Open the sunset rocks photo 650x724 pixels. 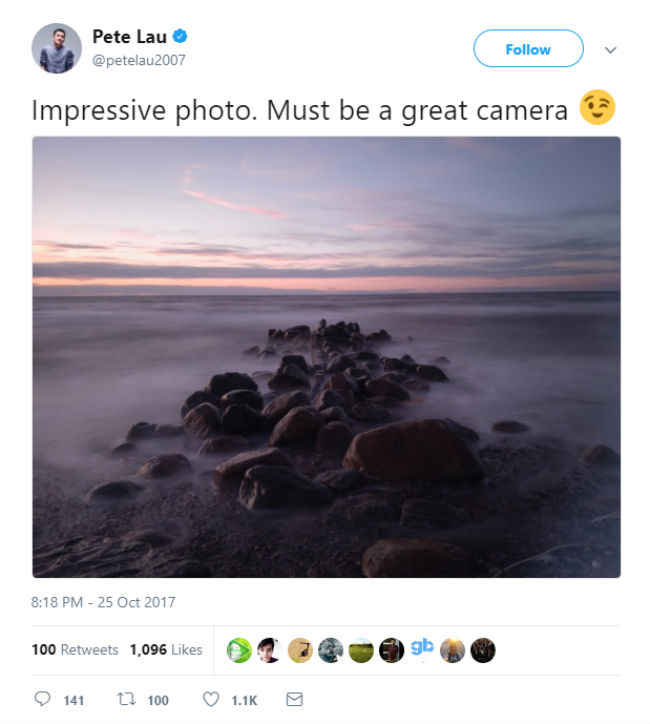(326, 357)
